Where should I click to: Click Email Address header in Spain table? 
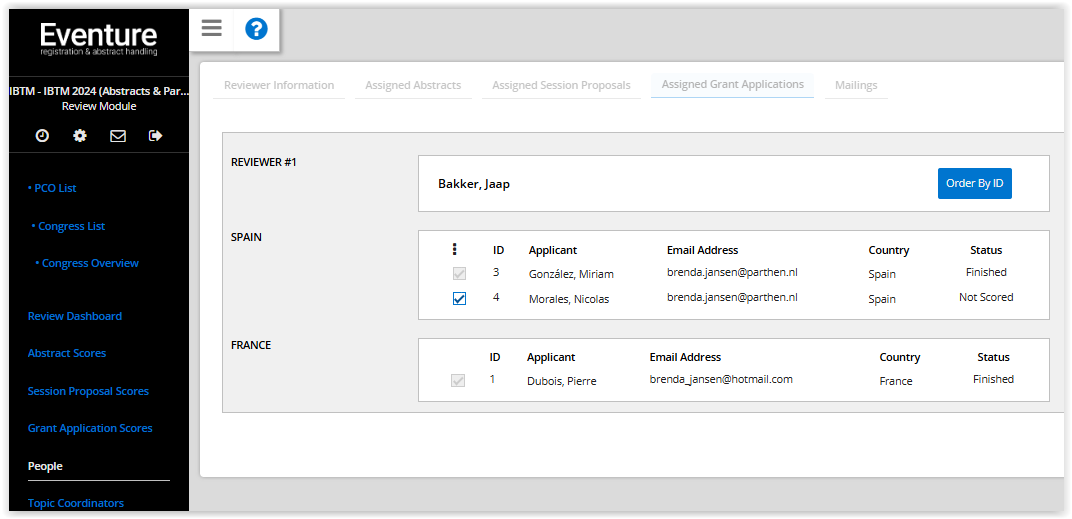click(703, 250)
